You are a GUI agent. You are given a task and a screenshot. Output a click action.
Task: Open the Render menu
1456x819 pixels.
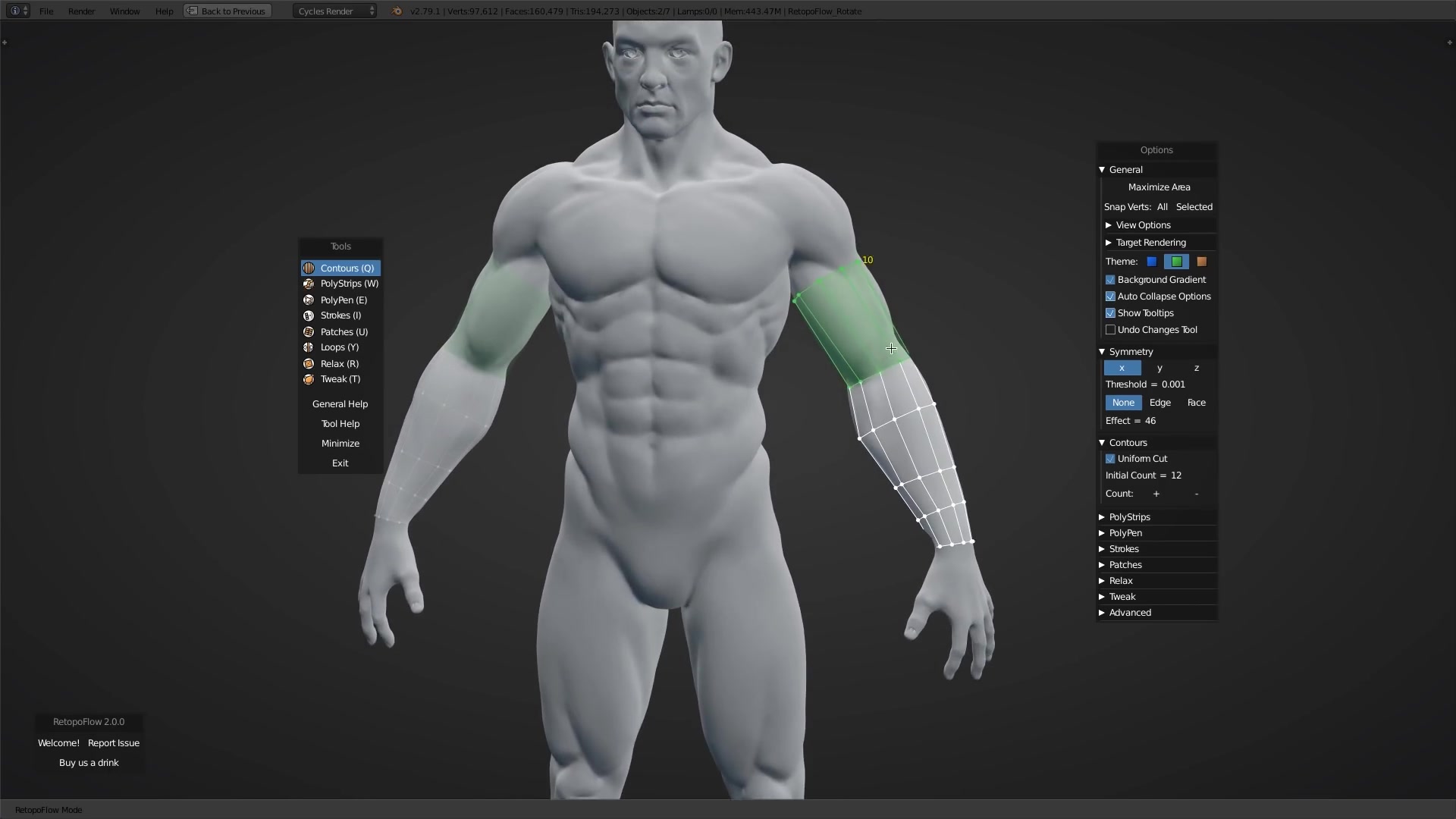point(81,11)
